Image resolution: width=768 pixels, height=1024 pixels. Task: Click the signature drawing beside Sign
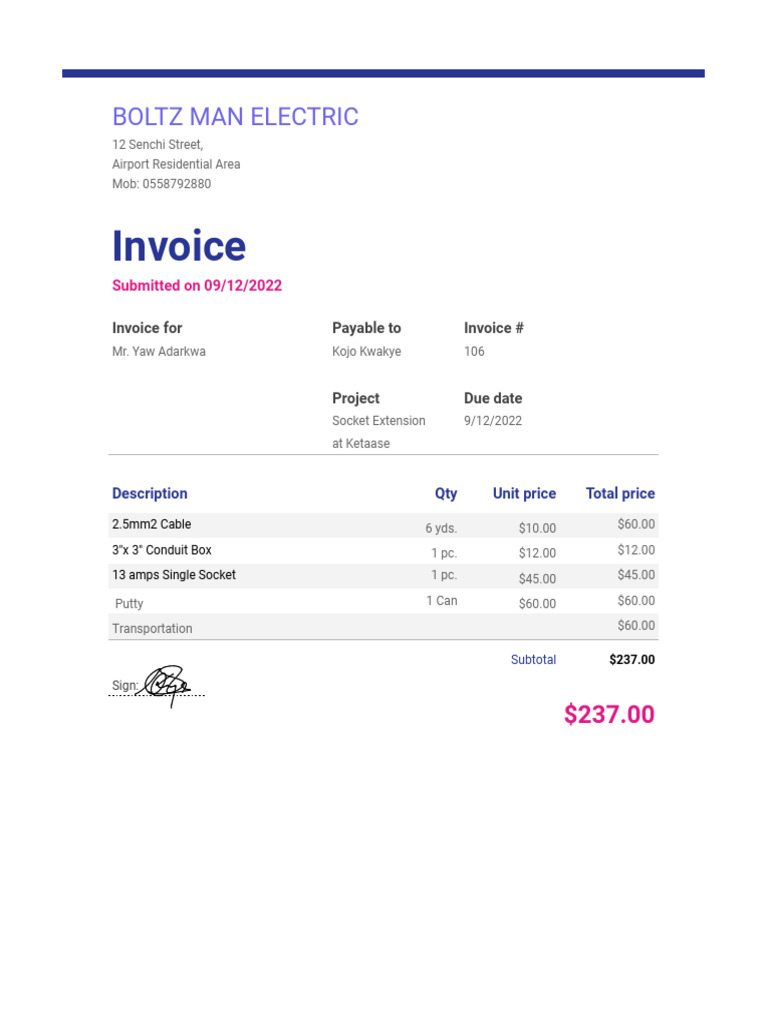pyautogui.click(x=167, y=683)
